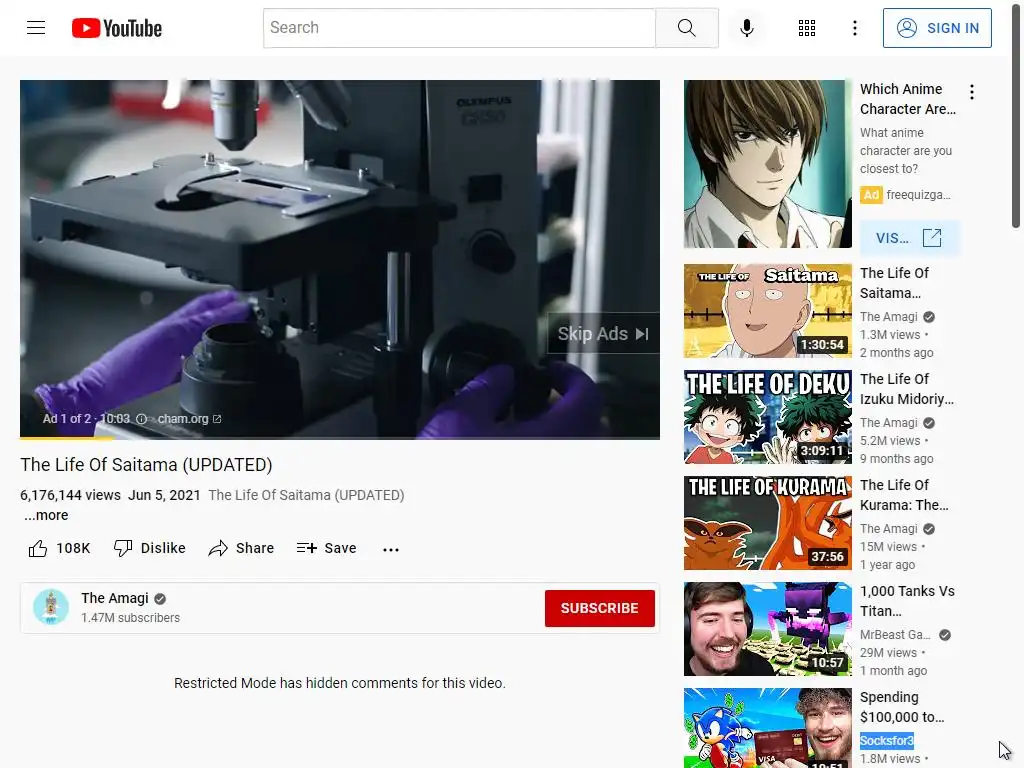
Task: Open three-dot menu on anime ad
Action: 972,92
